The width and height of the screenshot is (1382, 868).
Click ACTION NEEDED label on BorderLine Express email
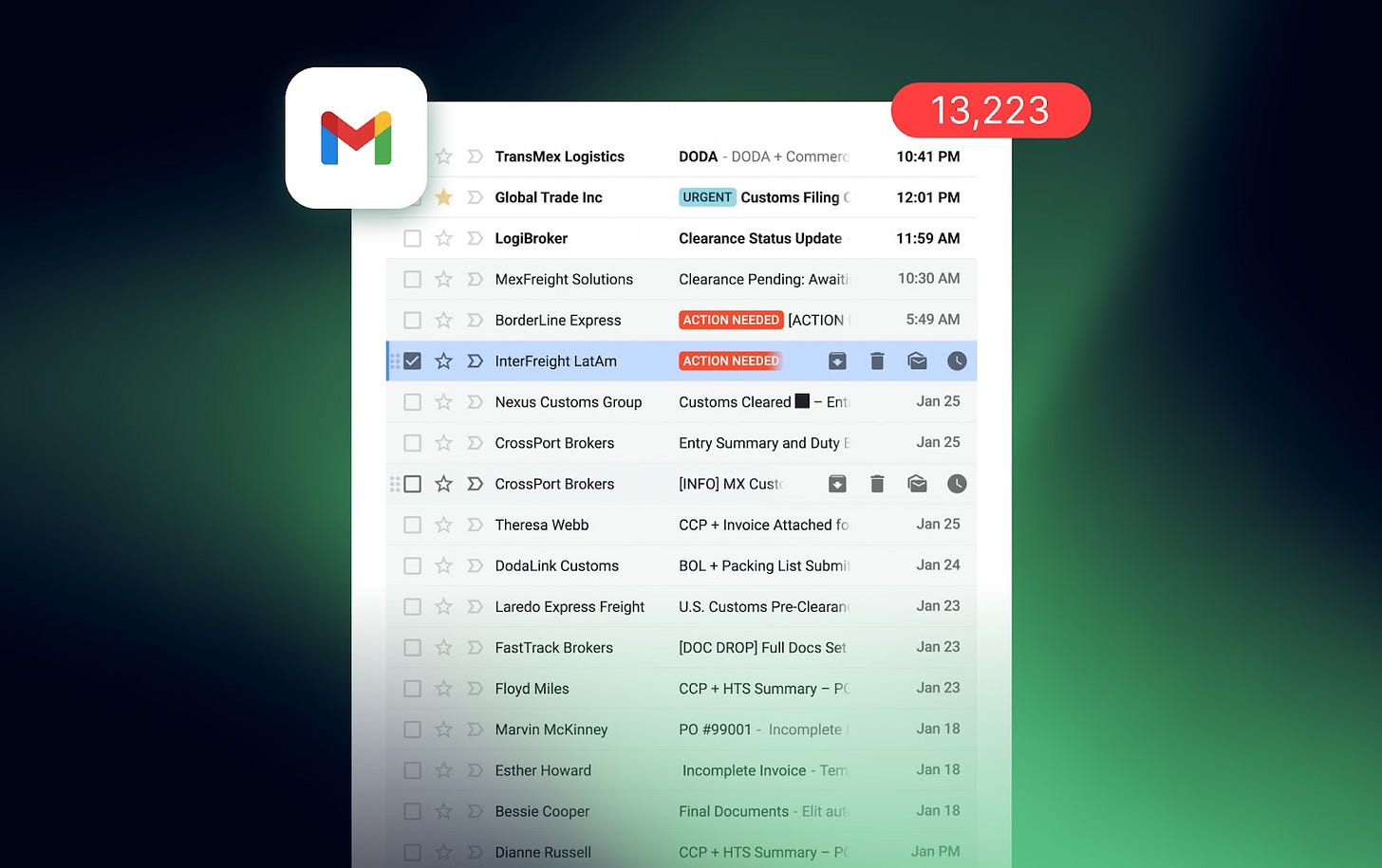[x=731, y=320]
